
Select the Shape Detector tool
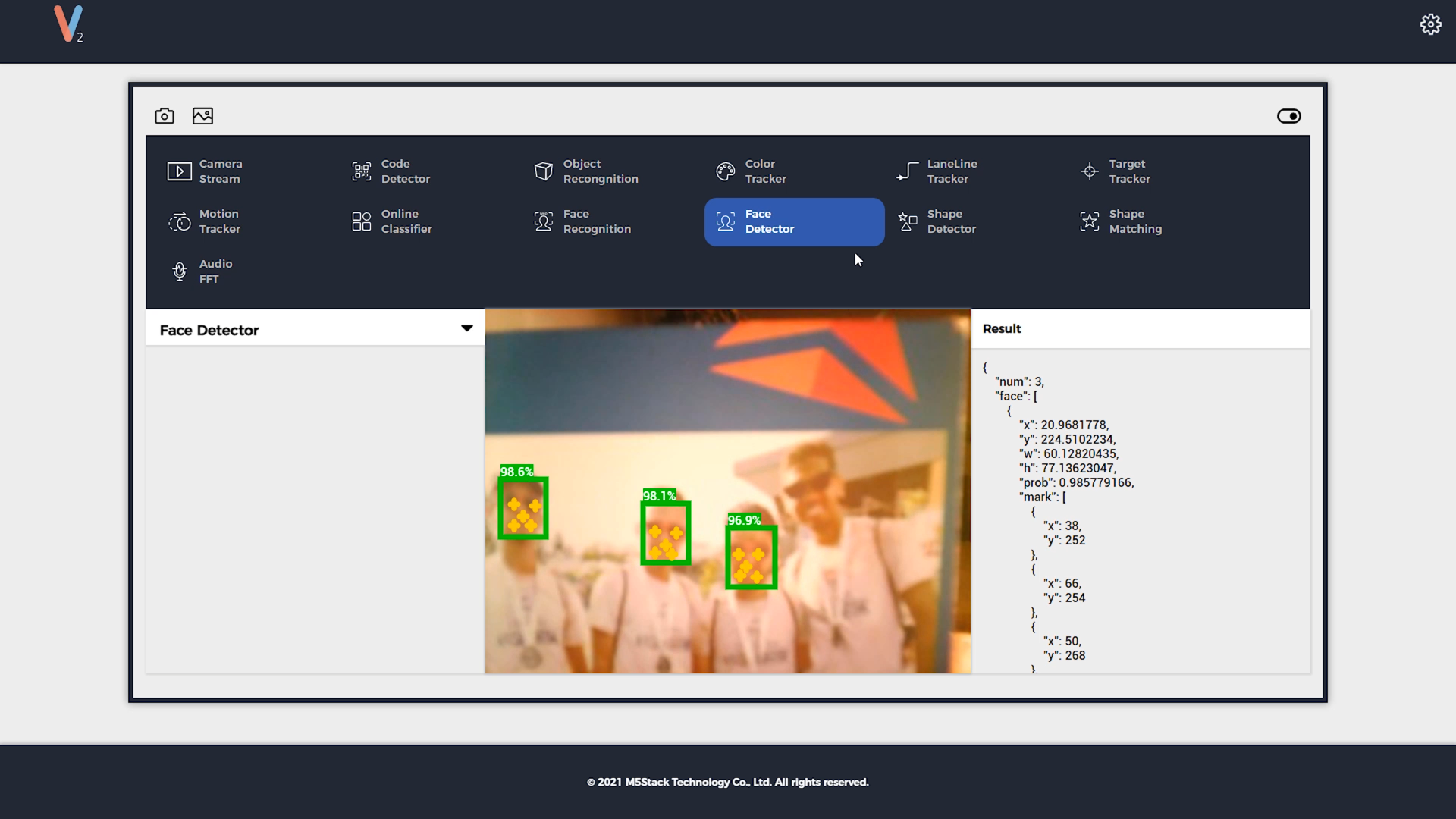coord(951,221)
